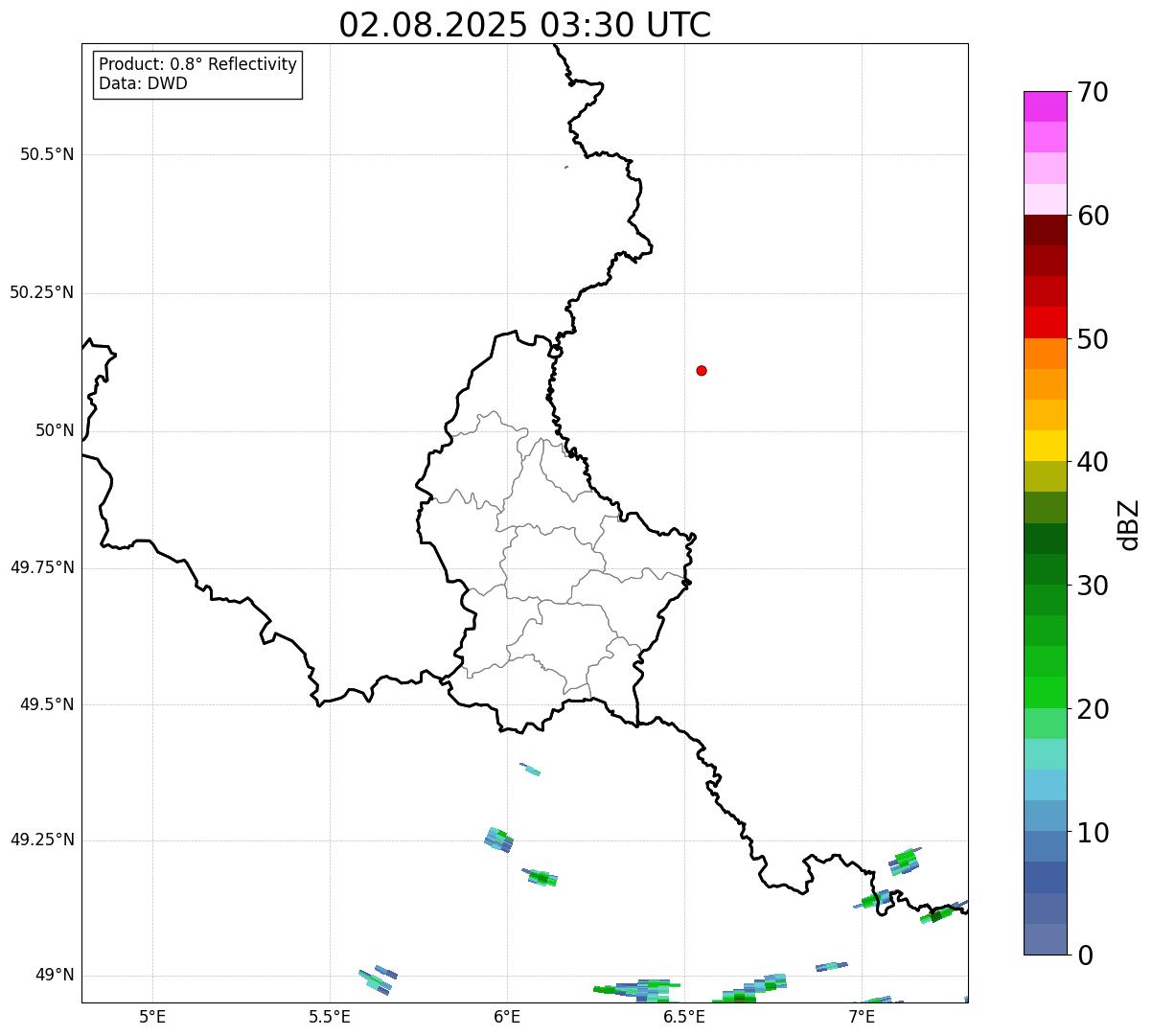
Task: Click the 5°E longitude label
Action: click(x=152, y=1016)
